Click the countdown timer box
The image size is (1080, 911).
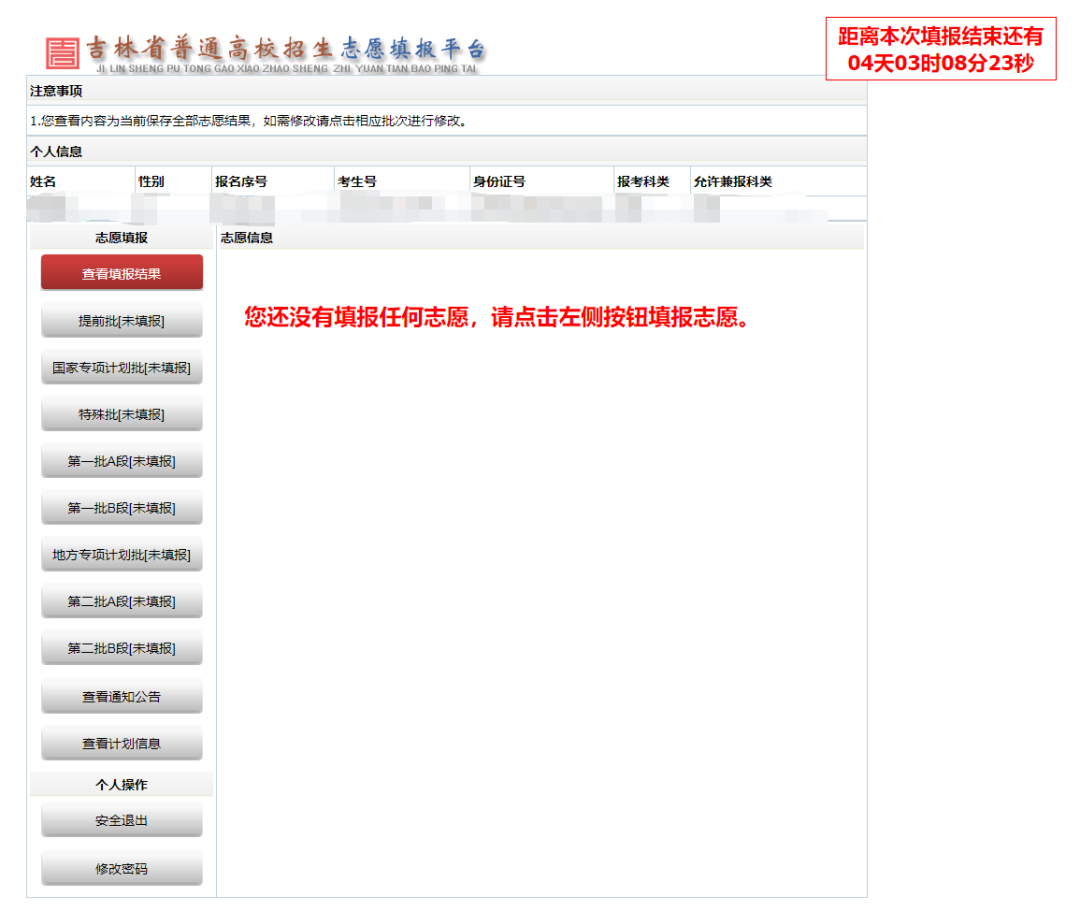(940, 49)
